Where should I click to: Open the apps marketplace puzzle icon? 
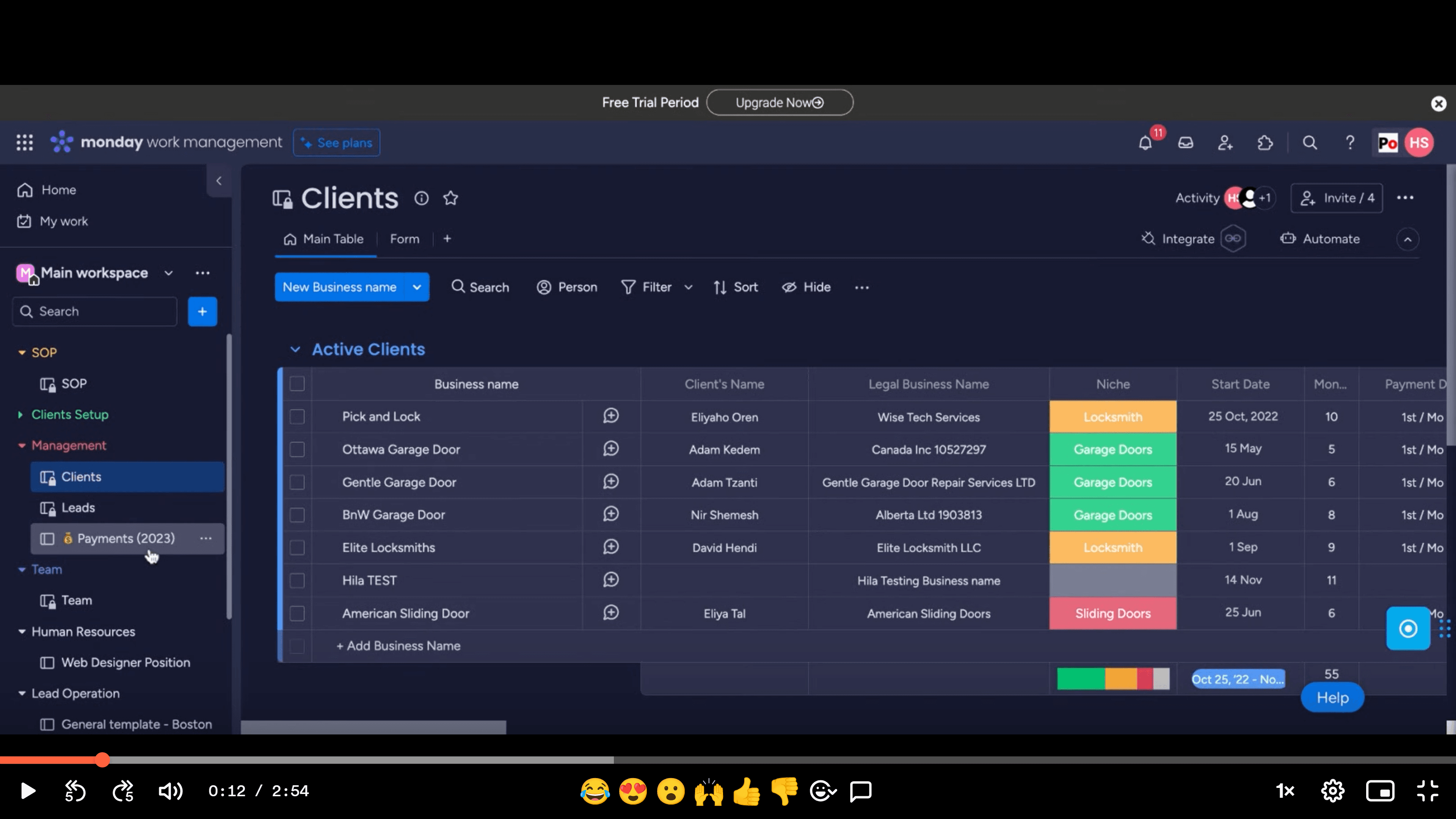pos(1265,143)
